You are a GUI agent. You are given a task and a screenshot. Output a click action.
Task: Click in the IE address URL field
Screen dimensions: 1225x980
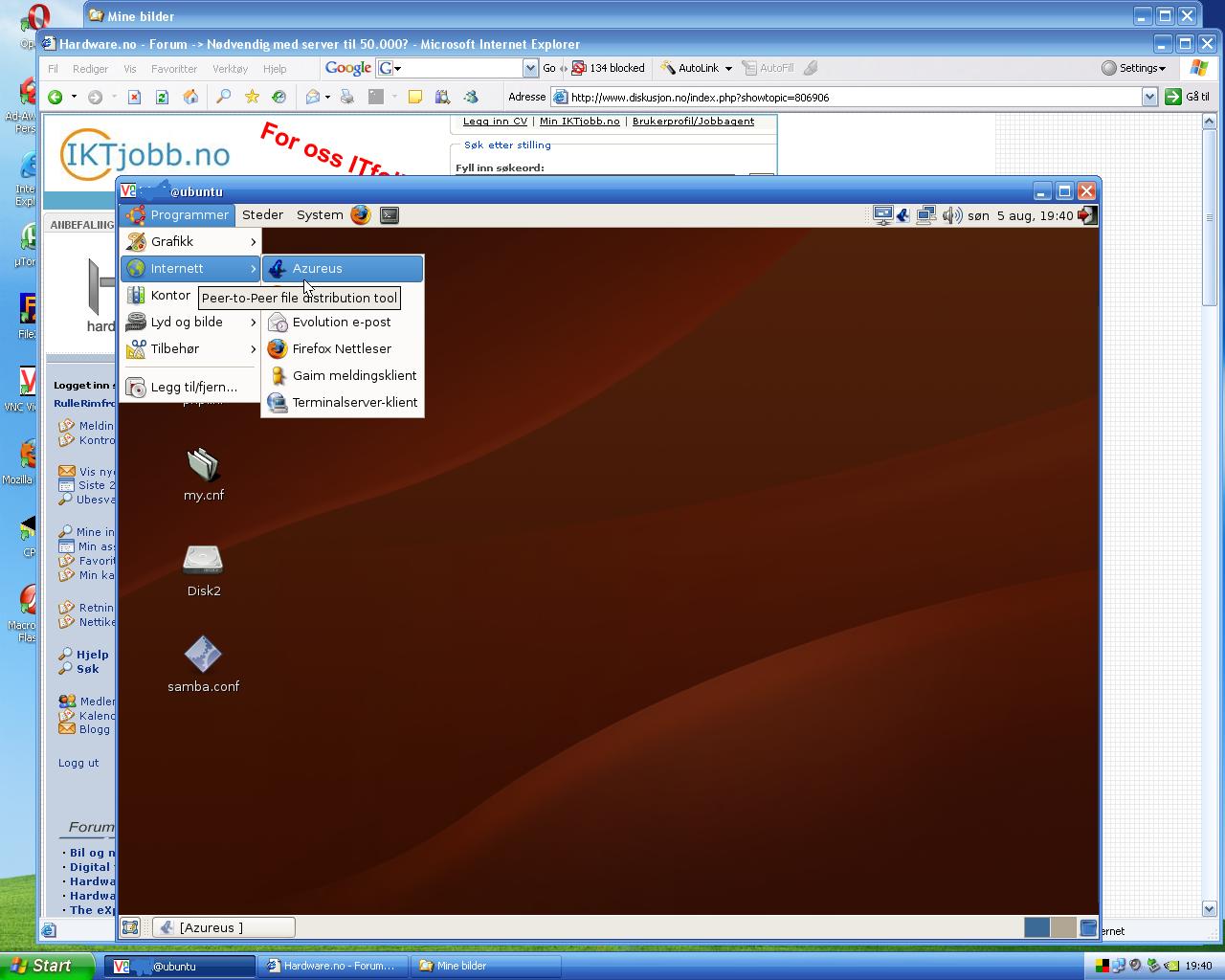tap(842, 97)
